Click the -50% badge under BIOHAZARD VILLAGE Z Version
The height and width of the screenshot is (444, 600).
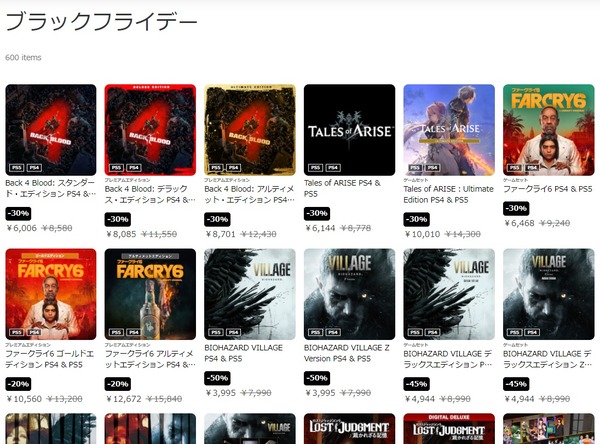coord(317,378)
